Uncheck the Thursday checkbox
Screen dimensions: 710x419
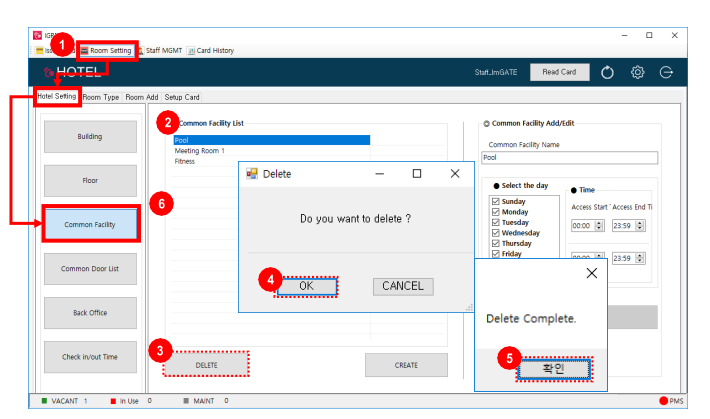496,243
